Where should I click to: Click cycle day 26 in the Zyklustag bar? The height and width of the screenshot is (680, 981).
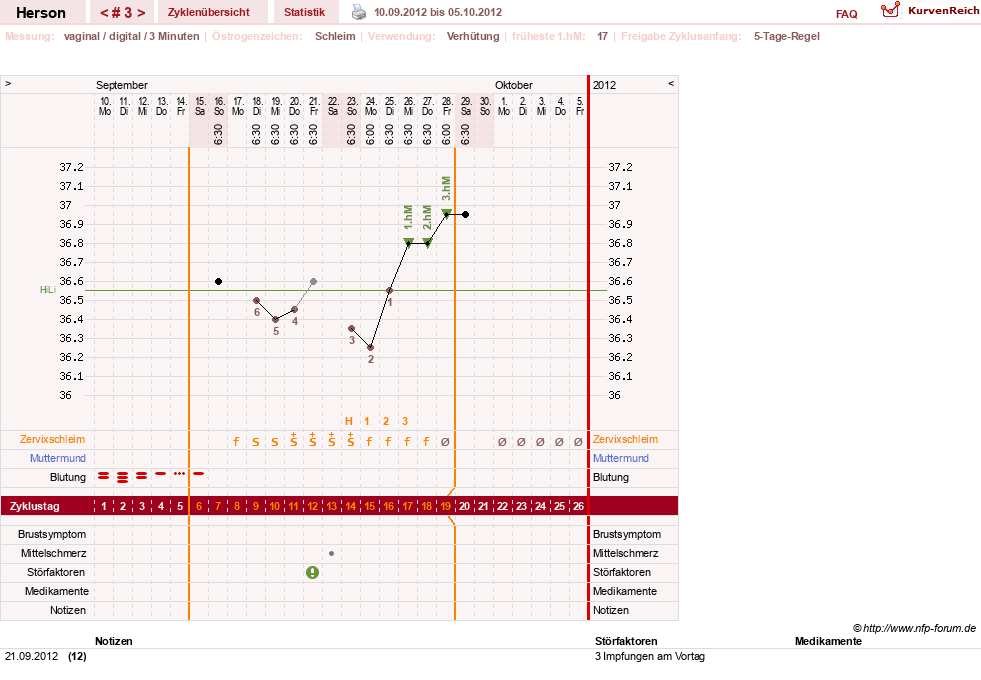coord(578,506)
